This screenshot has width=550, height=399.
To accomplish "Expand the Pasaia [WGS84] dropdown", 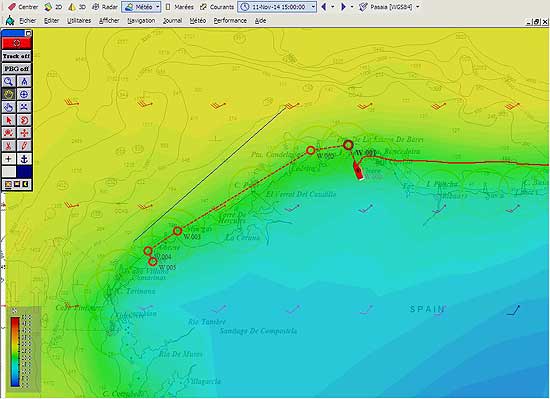I will 417,7.
